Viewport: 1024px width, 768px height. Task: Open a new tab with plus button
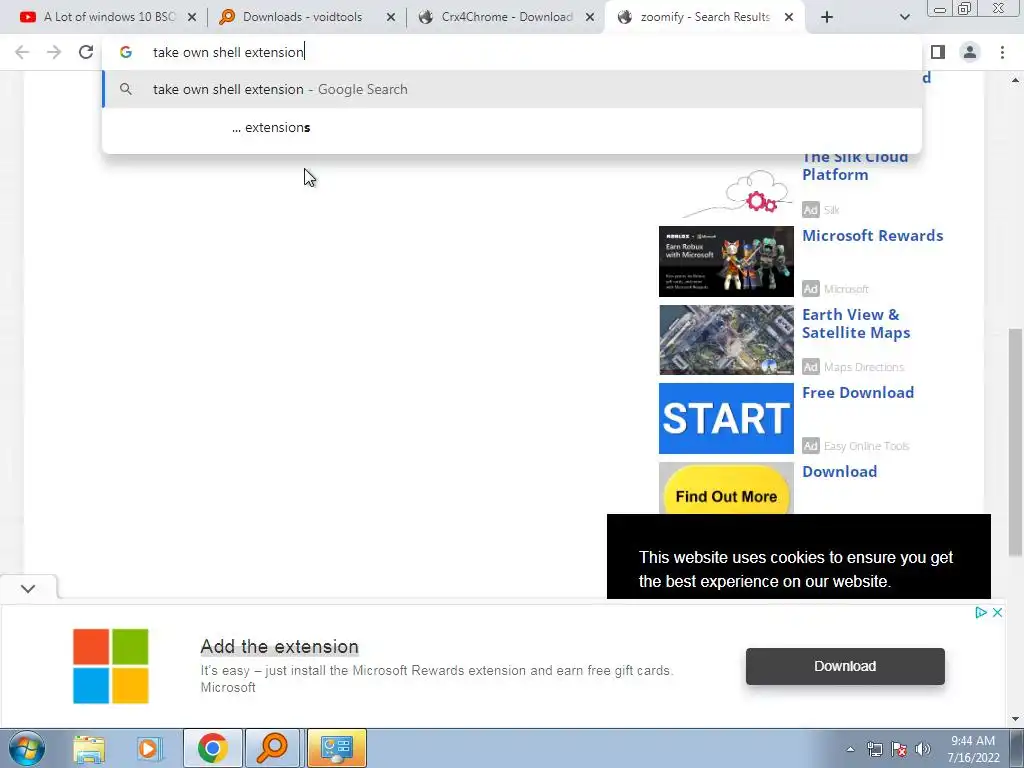(x=827, y=17)
